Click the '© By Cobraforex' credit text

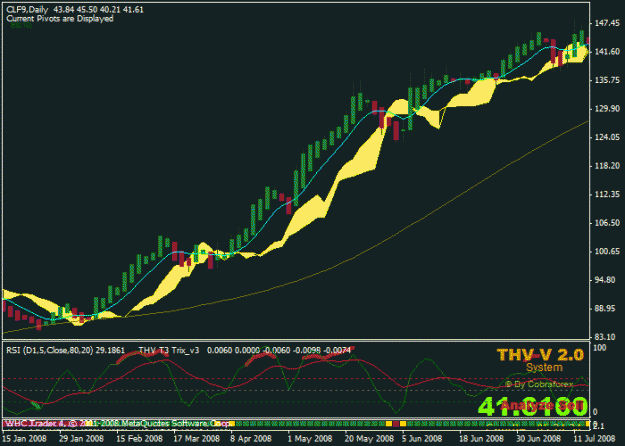coord(539,384)
